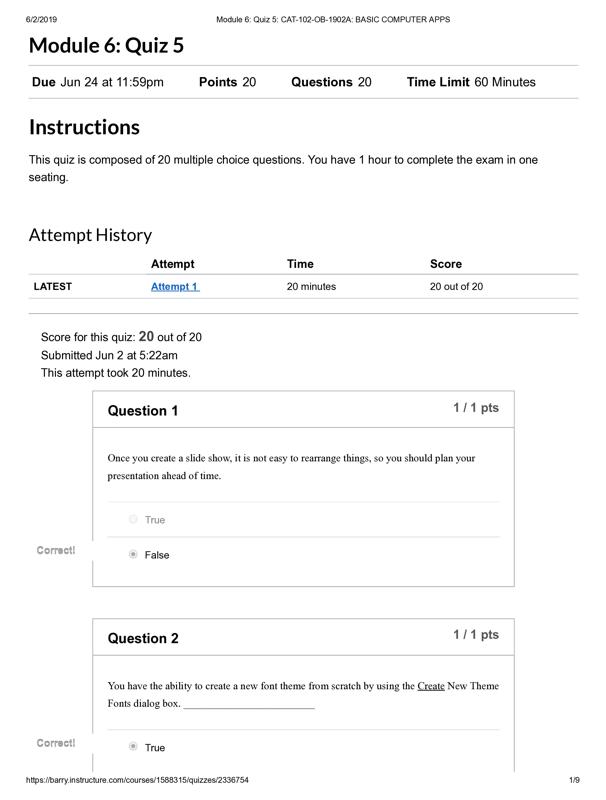The width and height of the screenshot is (606, 800).
Task: Click the Question 2 header
Action: (x=143, y=639)
